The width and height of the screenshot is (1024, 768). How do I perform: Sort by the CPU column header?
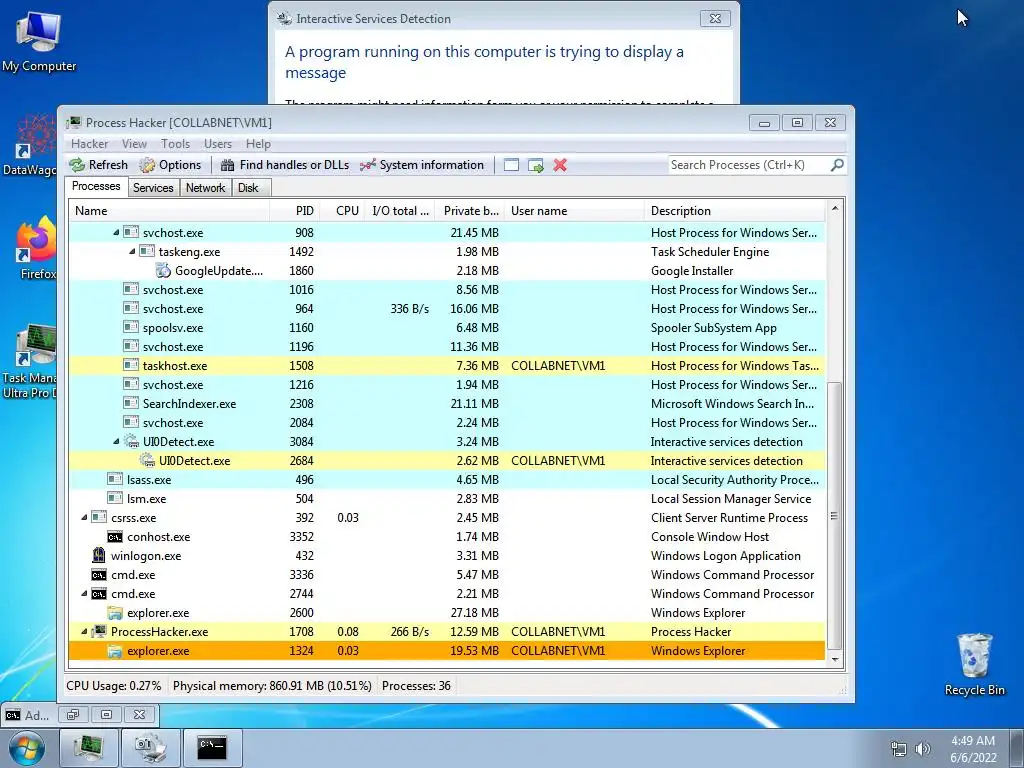(344, 211)
